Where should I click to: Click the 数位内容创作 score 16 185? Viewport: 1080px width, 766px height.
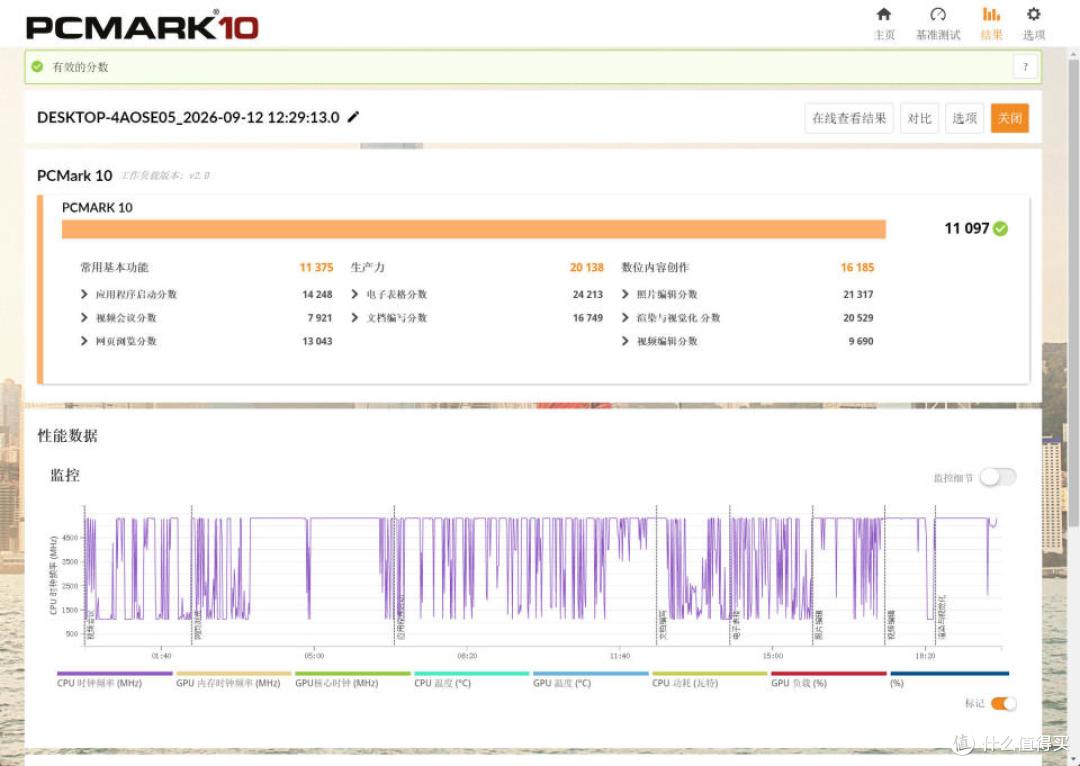pos(857,267)
